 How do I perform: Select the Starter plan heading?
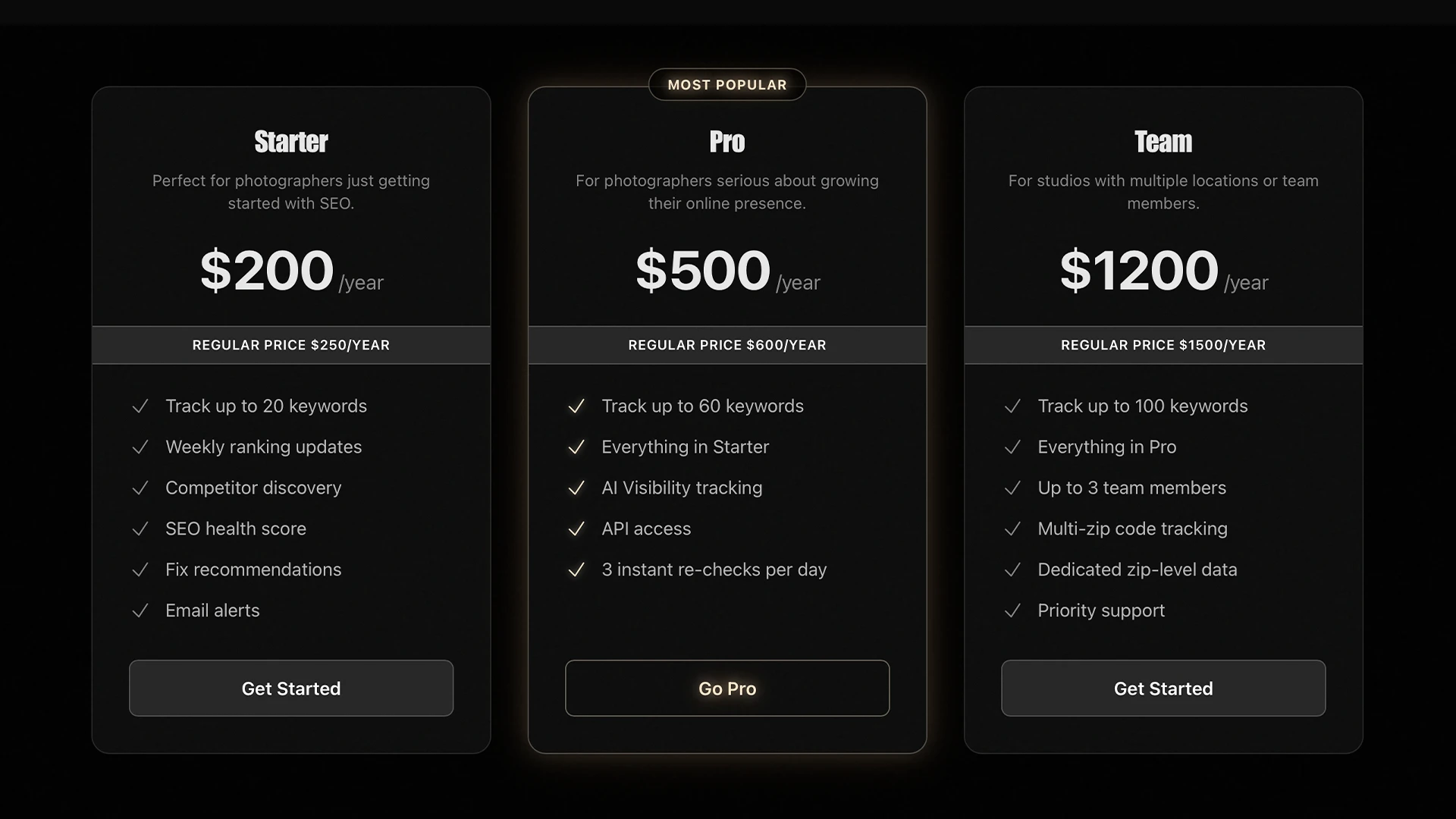[x=291, y=142]
